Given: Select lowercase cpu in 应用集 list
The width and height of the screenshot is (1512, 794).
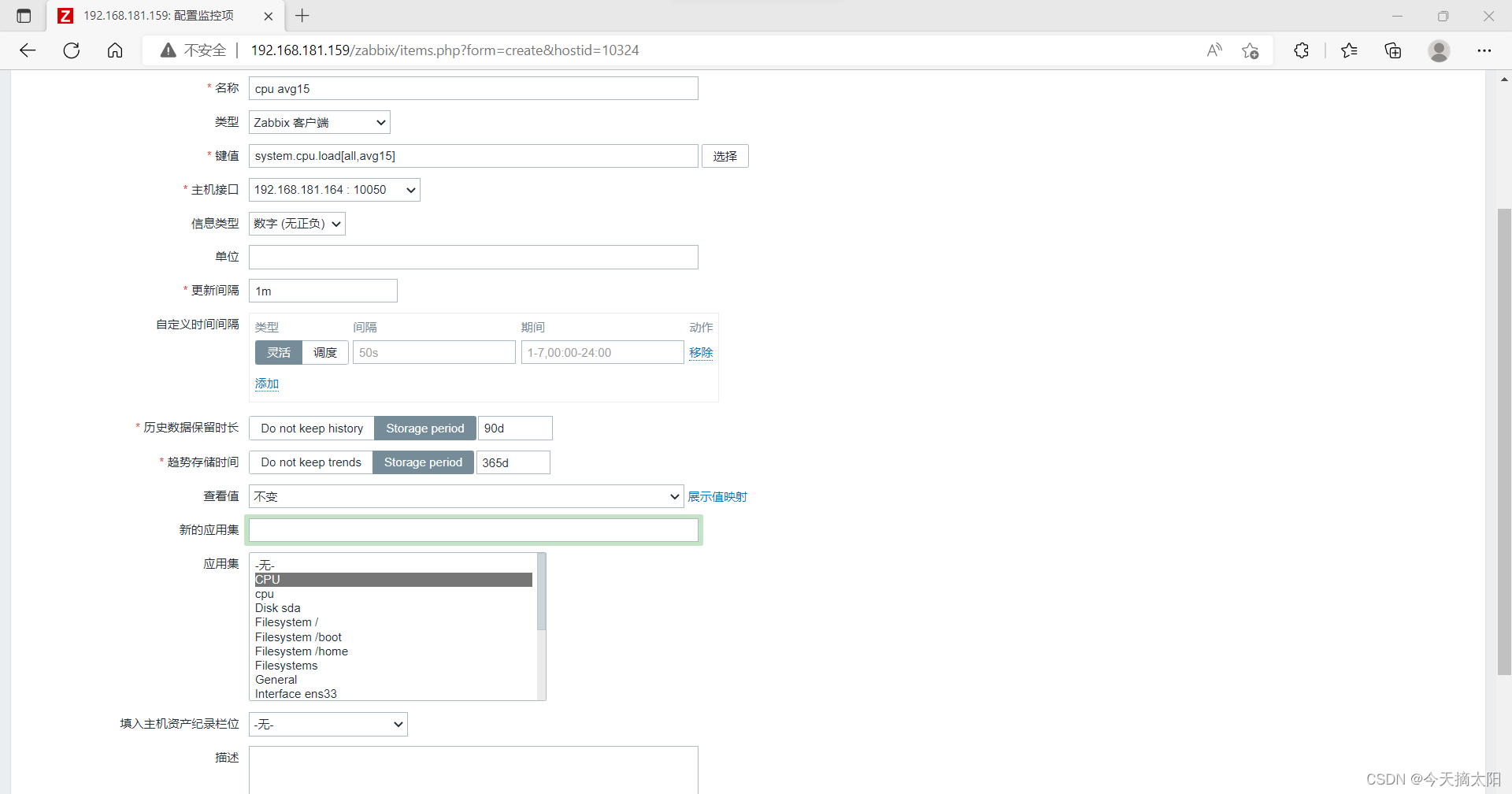Looking at the screenshot, I should pos(394,594).
